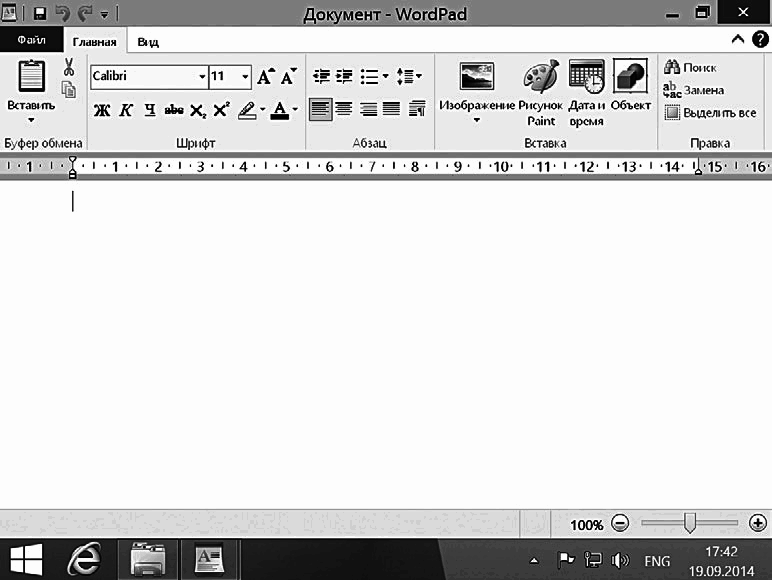Toggle underline formatting (Ч)
This screenshot has height=580, width=772.
150,110
